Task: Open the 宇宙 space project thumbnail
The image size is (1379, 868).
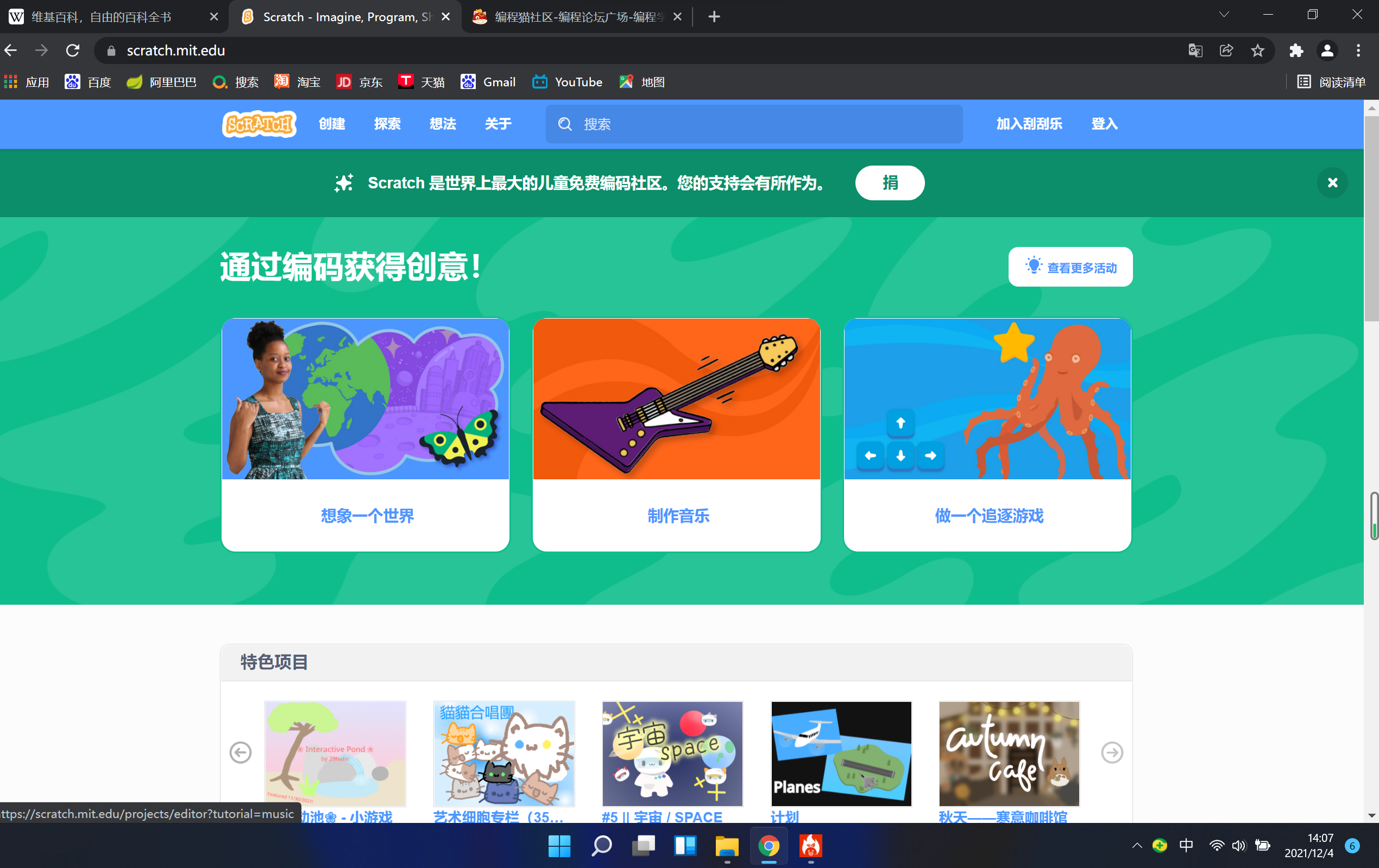Action: [672, 753]
